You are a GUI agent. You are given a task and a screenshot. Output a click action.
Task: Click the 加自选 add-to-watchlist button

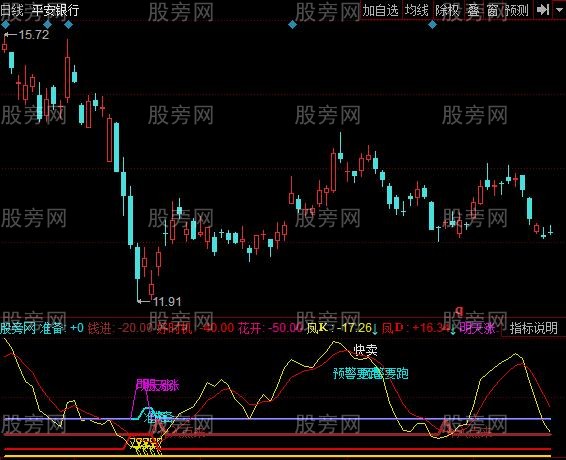pos(380,10)
